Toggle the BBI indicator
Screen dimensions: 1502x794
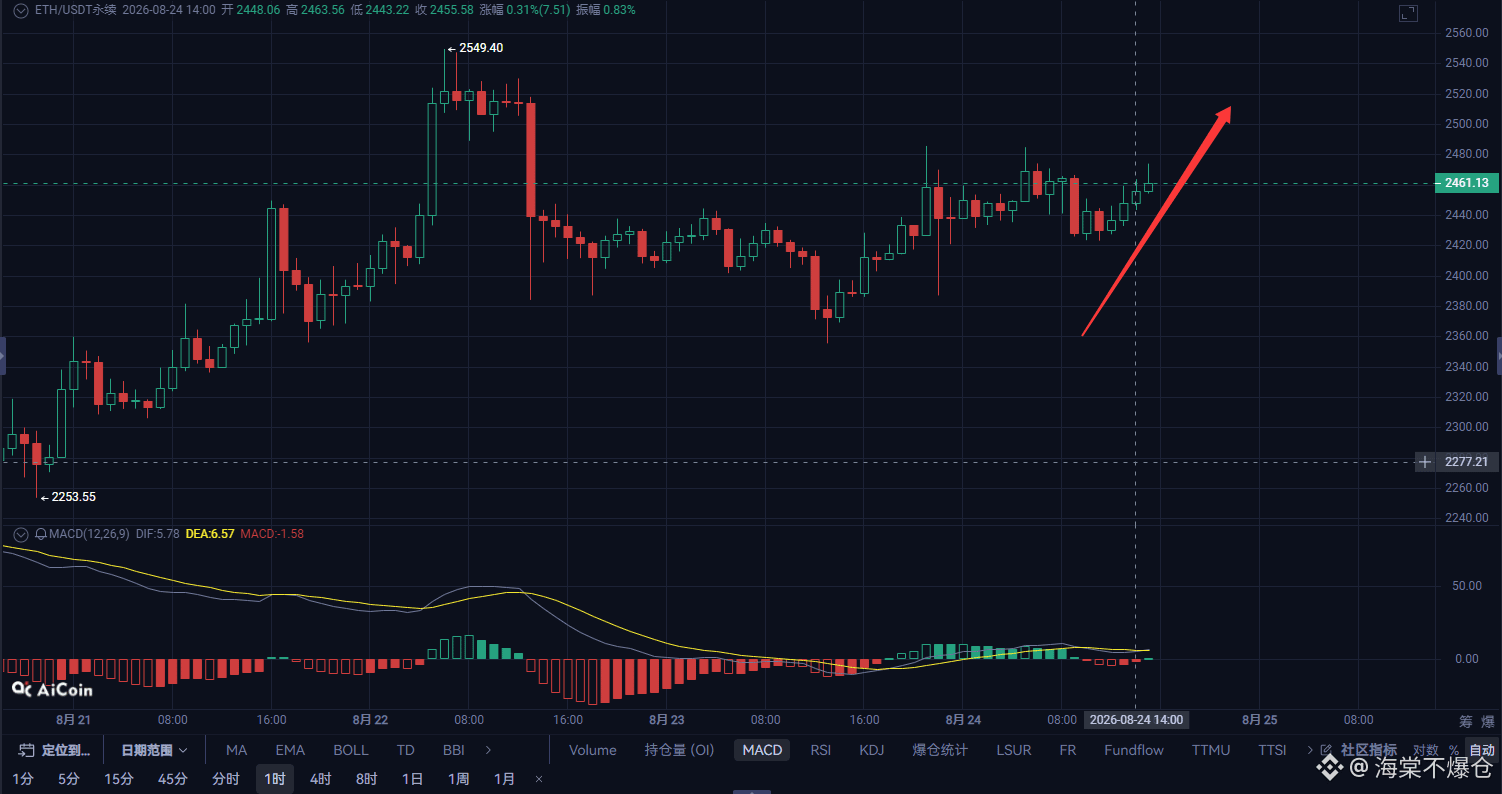453,750
